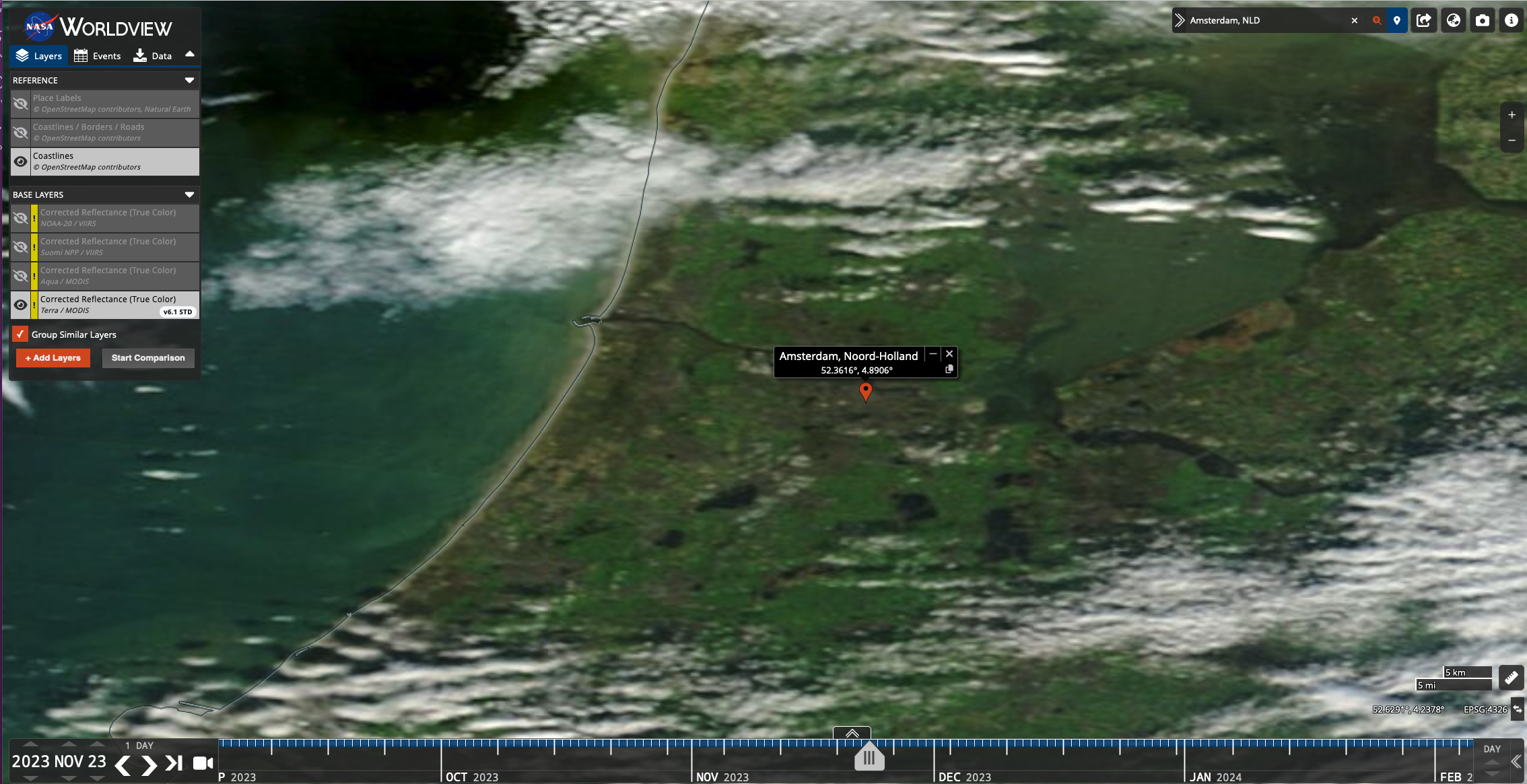Collapse the BASE LAYERS group
The width and height of the screenshot is (1527, 784).
click(189, 194)
